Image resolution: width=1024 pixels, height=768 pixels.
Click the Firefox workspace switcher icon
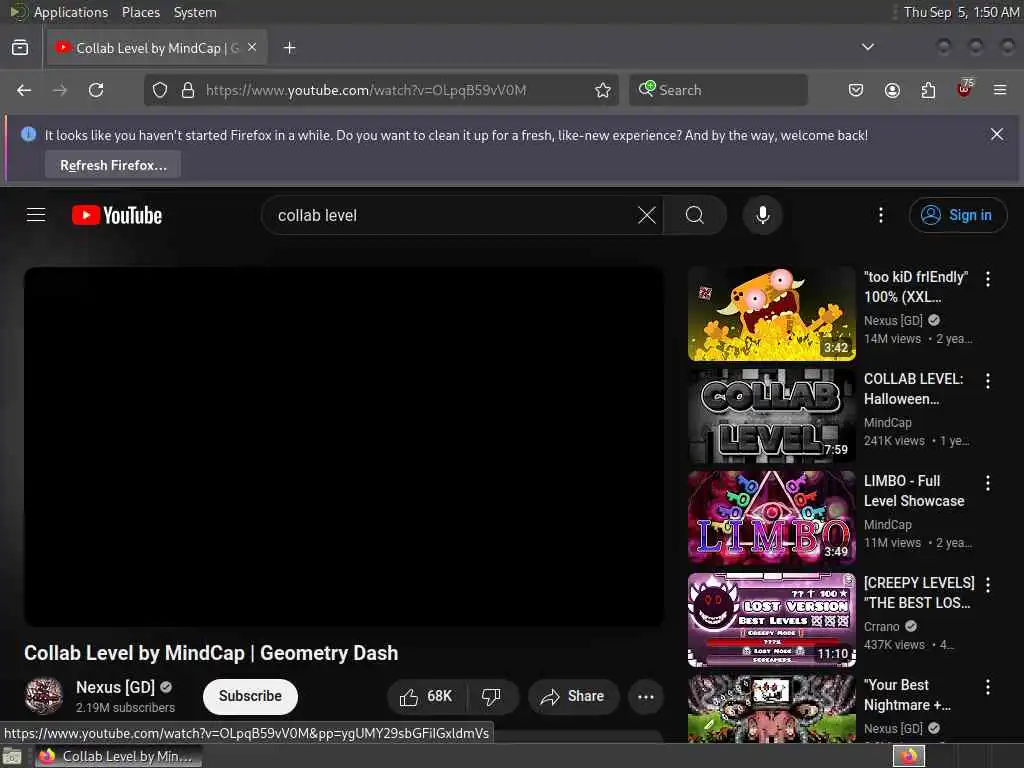pos(909,756)
